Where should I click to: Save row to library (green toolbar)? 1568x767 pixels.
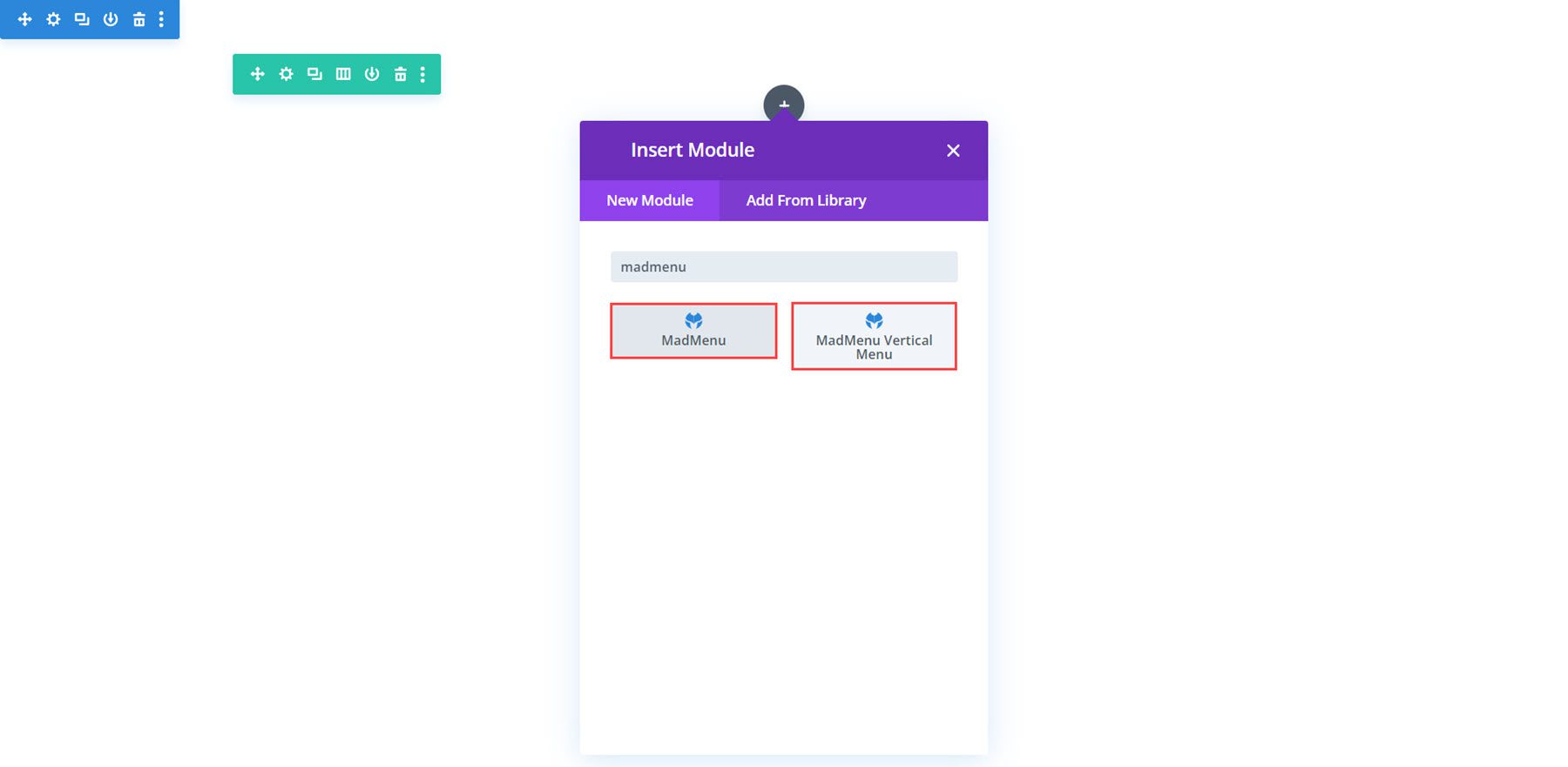point(372,74)
